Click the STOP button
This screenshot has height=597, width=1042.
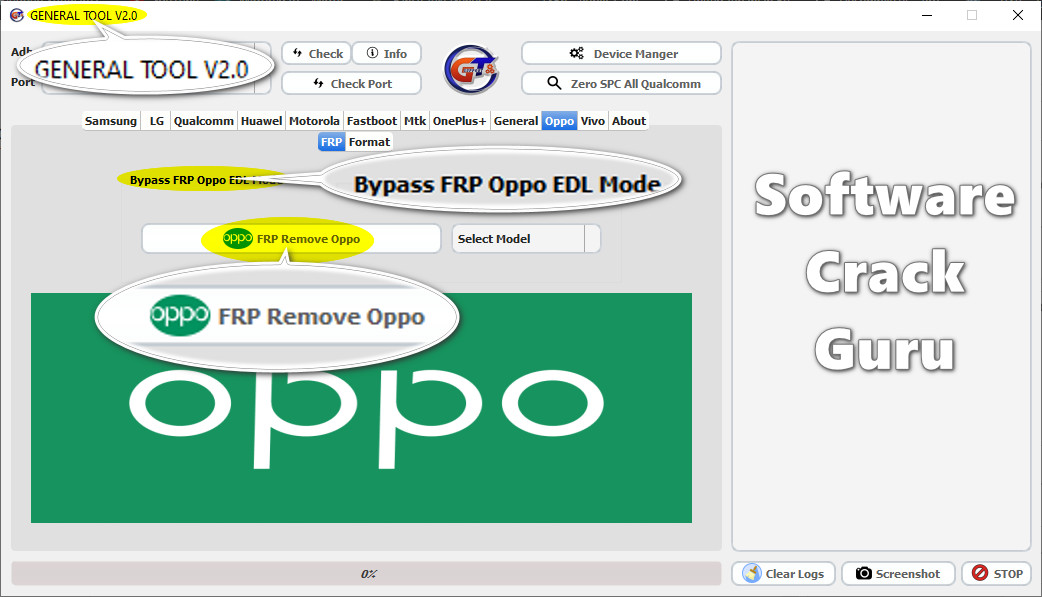996,573
